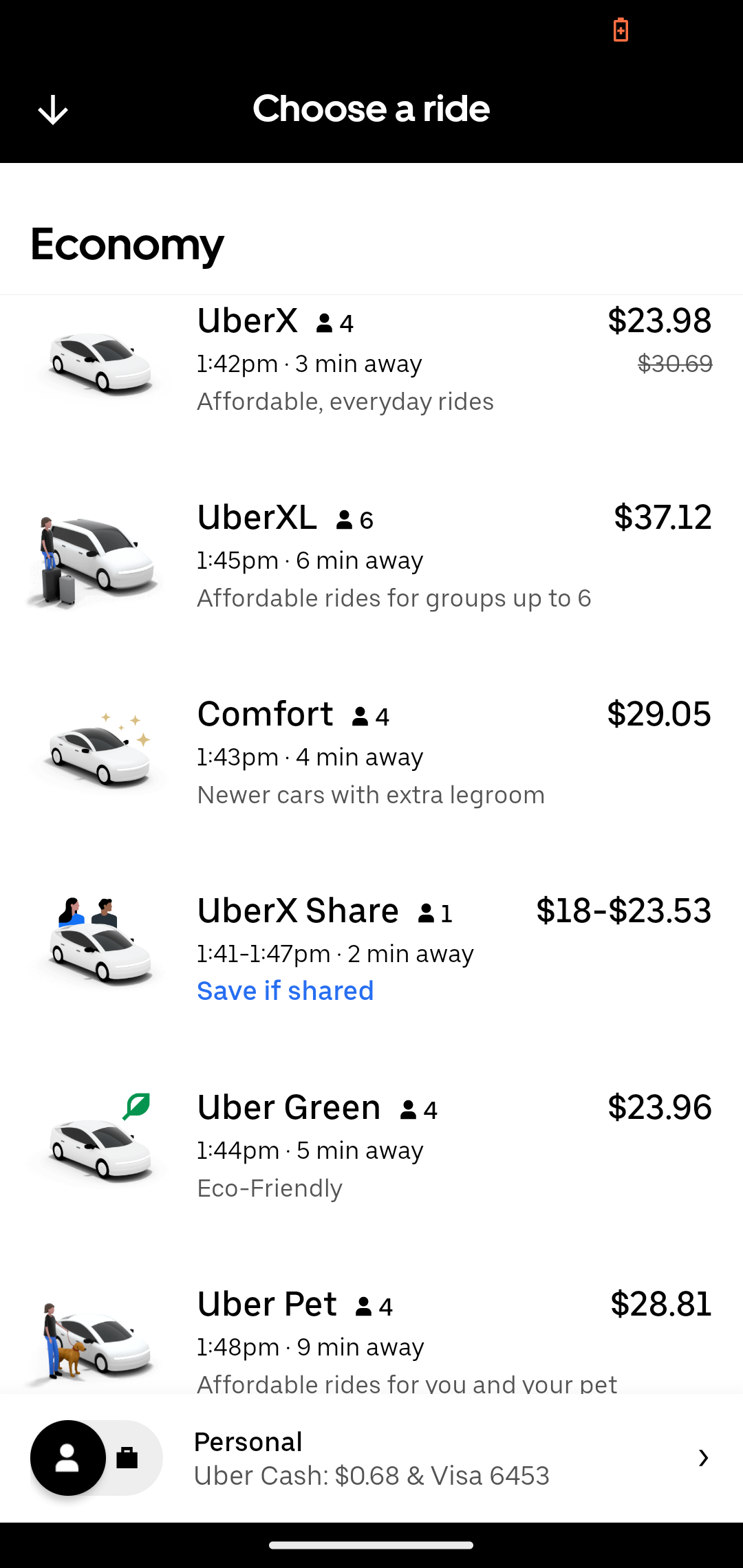Tap the Economy section header

(x=127, y=244)
